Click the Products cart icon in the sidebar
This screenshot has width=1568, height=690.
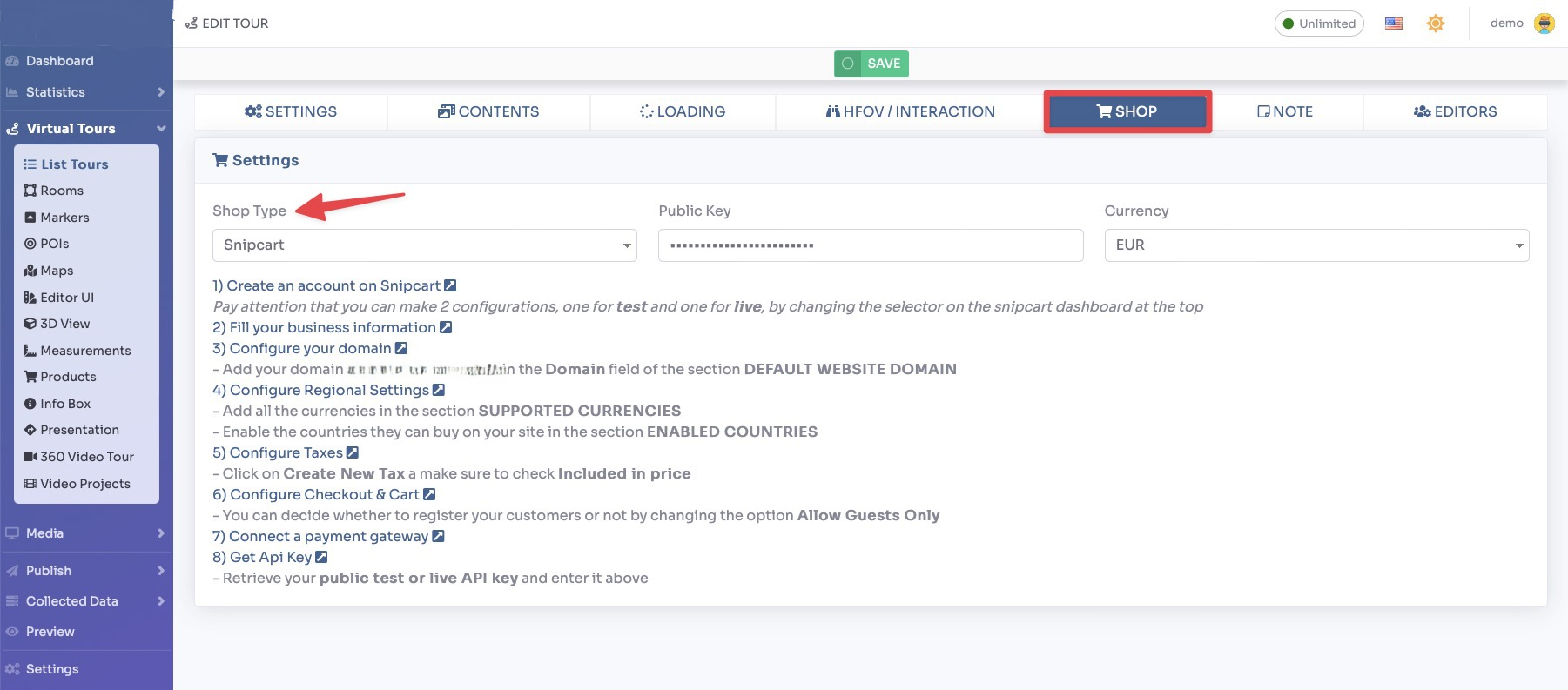click(x=30, y=377)
